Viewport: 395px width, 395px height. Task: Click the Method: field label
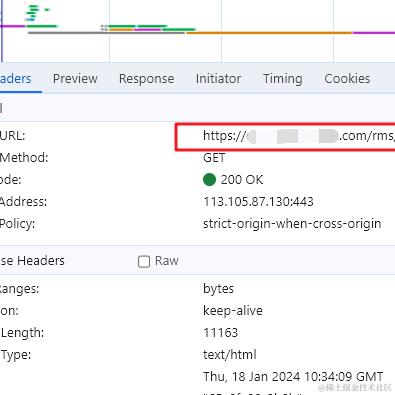pyautogui.click(x=24, y=158)
